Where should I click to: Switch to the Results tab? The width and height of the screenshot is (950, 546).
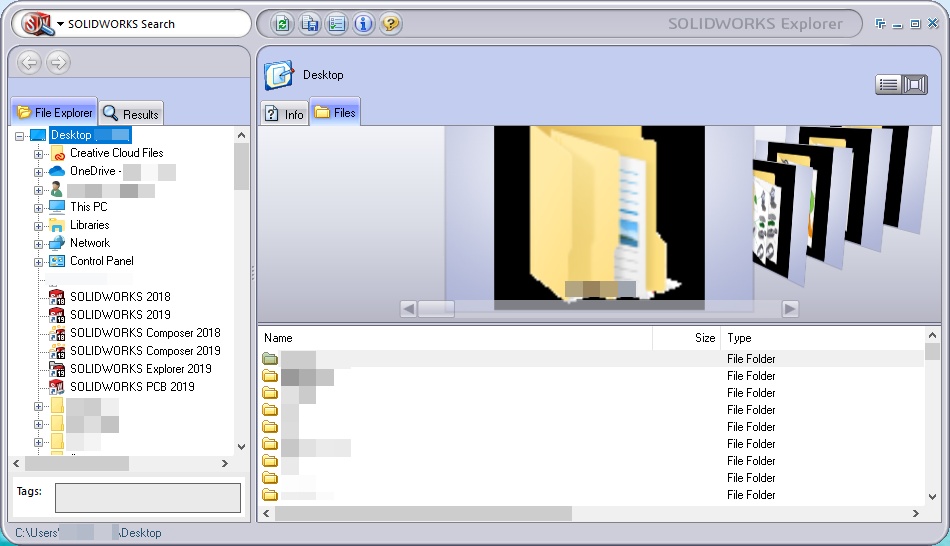(x=131, y=113)
